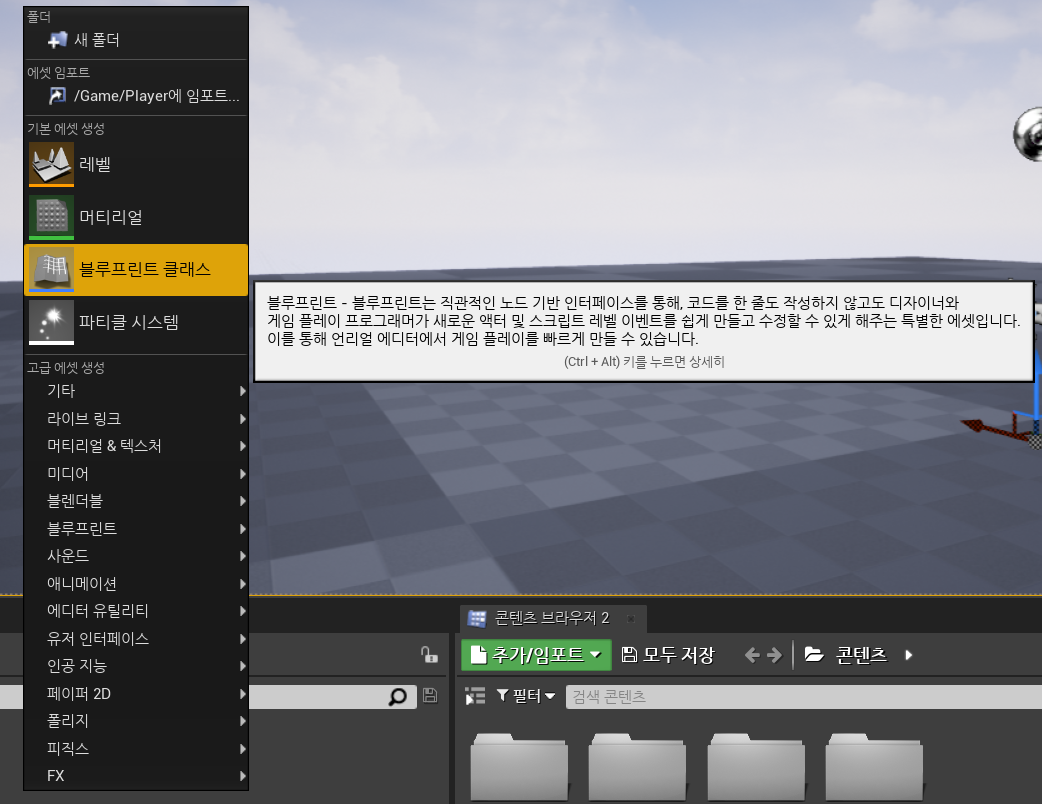The width and height of the screenshot is (1042, 804).
Task: Create a new 머티리얼 asset
Action: (x=136, y=217)
